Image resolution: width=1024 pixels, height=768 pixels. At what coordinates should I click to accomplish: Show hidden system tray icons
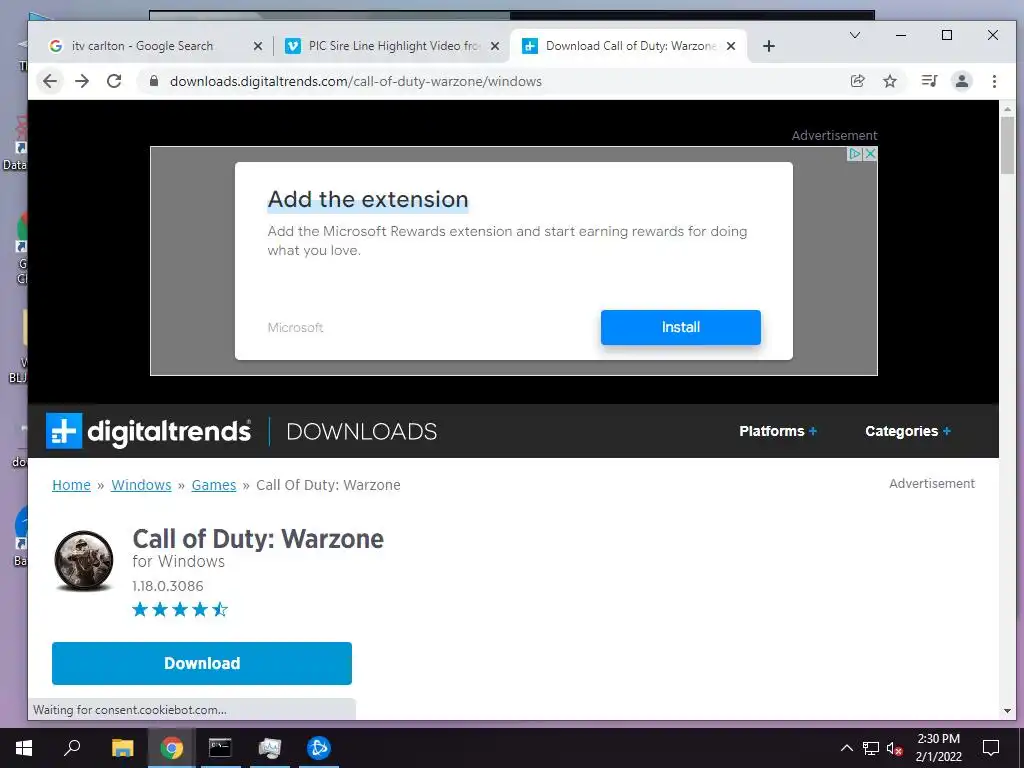tap(846, 748)
